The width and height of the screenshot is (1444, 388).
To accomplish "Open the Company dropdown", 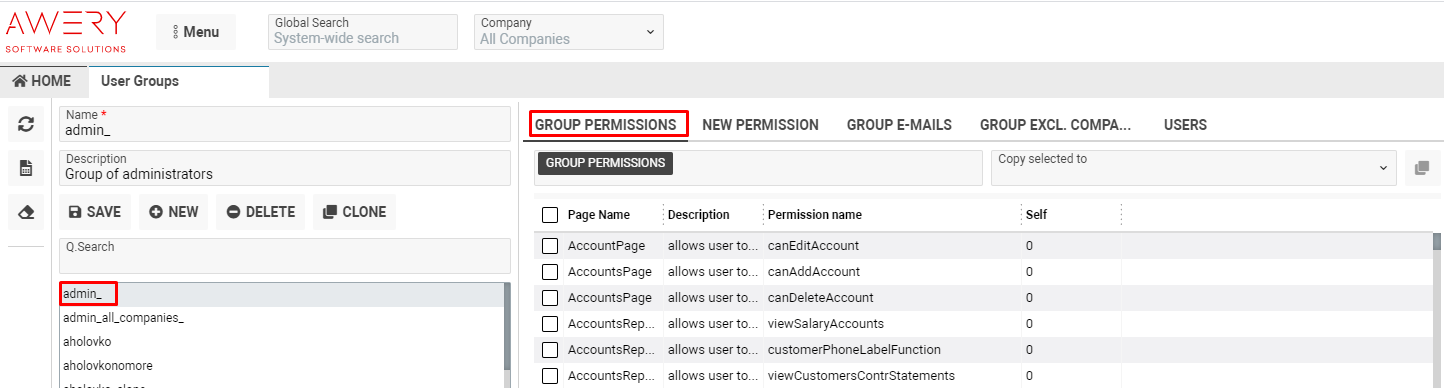I will click(x=568, y=32).
